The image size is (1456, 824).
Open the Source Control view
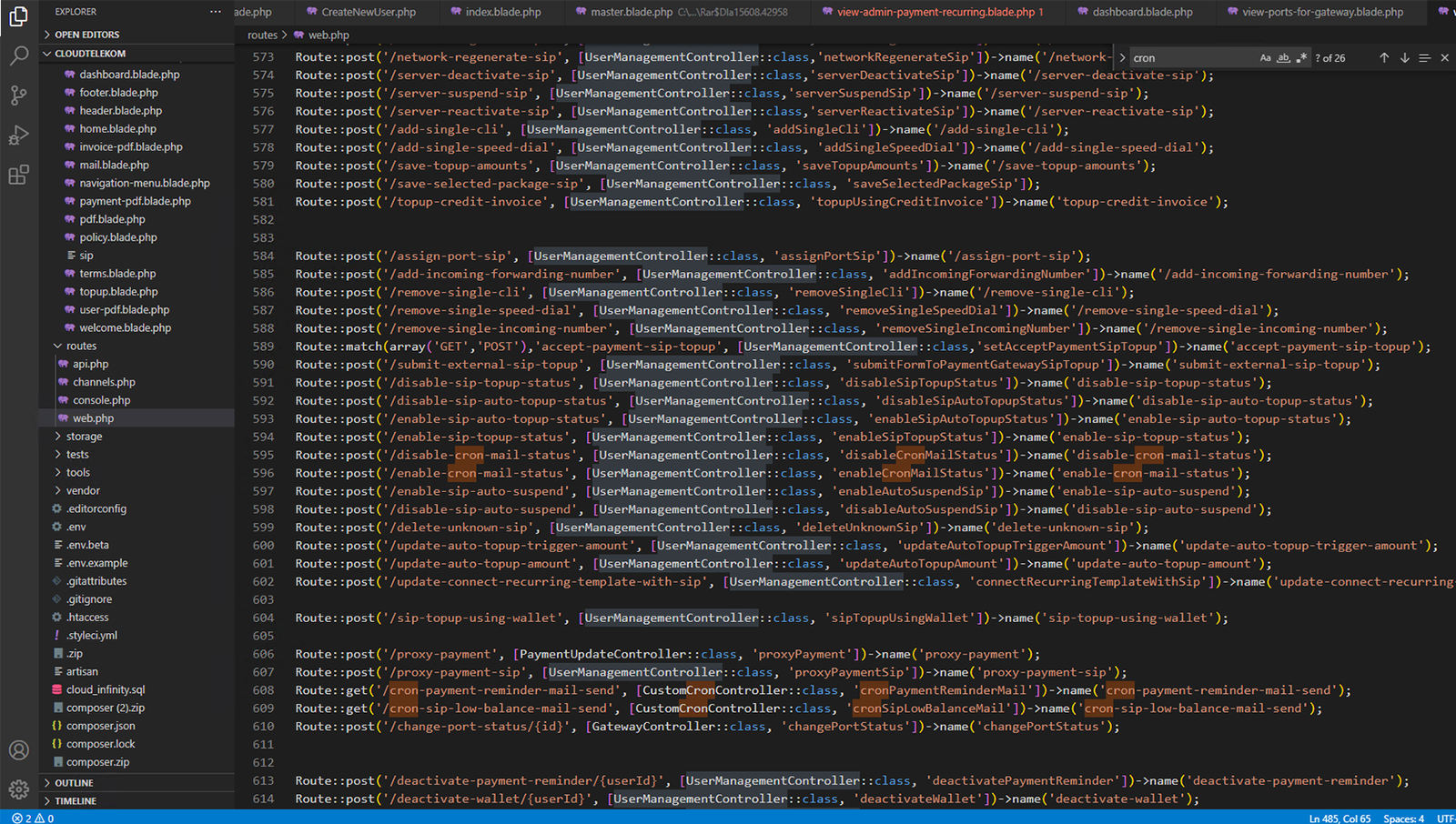click(x=18, y=95)
